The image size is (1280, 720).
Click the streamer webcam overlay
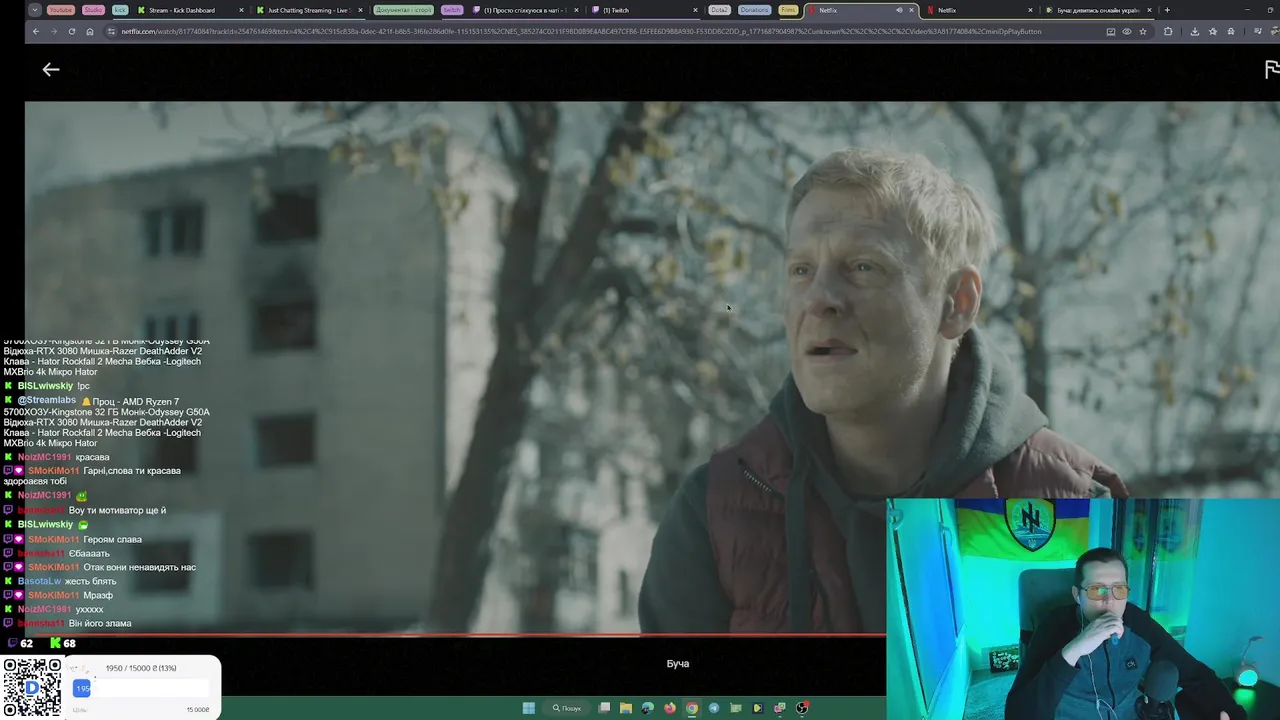tap(1083, 609)
